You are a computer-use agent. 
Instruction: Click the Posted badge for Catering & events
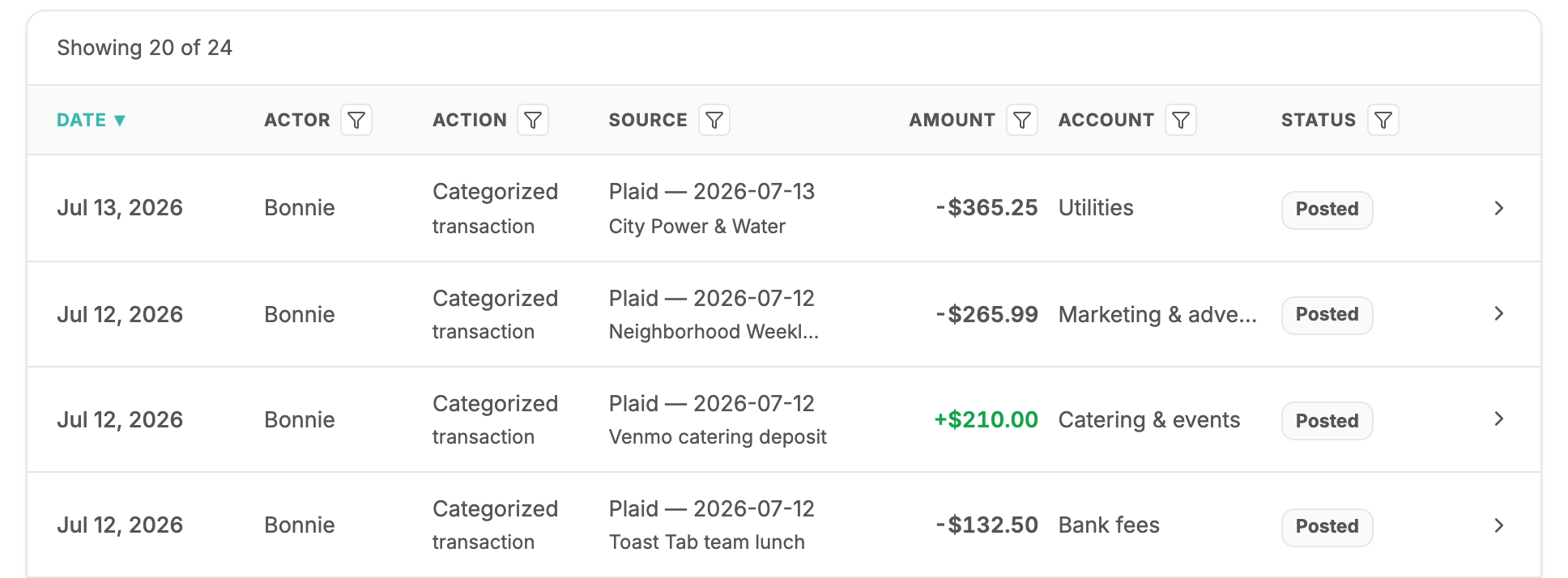[1327, 421]
